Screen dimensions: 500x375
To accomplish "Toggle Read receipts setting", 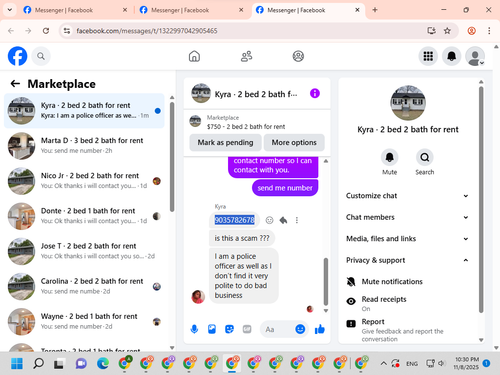I will tap(407, 303).
